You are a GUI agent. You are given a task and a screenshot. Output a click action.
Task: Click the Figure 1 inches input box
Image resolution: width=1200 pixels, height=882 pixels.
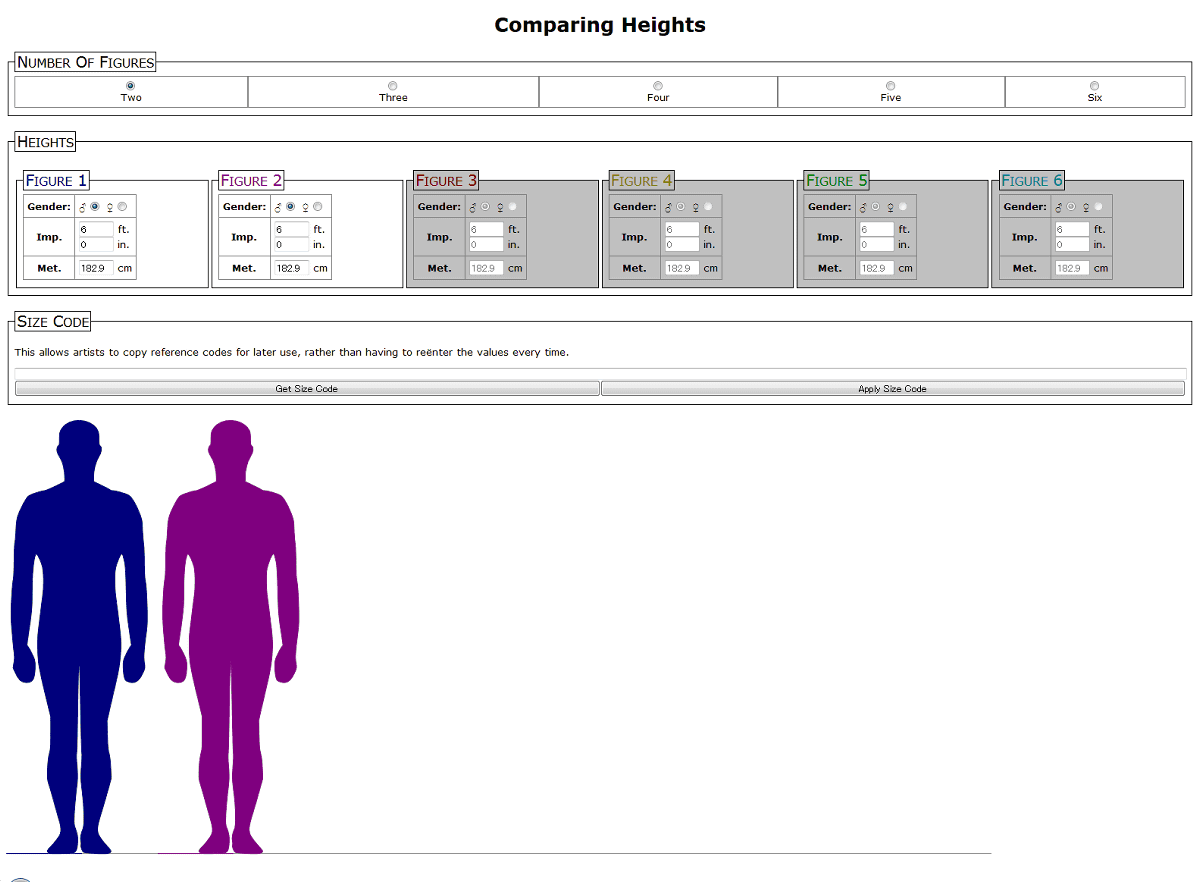click(95, 245)
